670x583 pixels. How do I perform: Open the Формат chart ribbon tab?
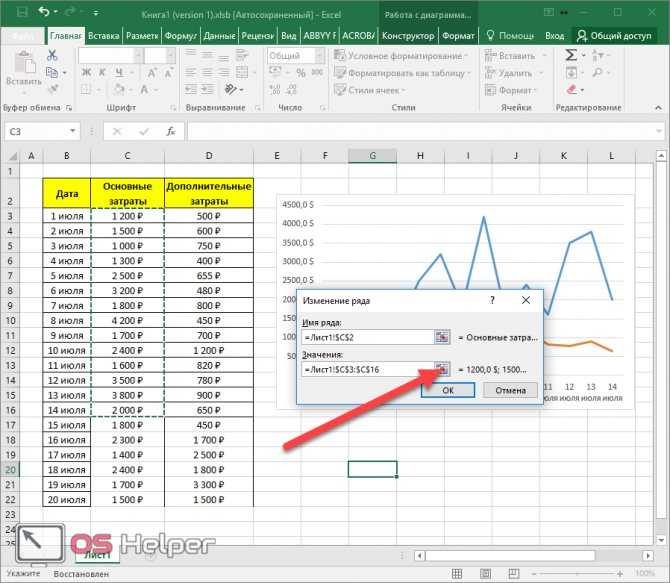click(458, 35)
